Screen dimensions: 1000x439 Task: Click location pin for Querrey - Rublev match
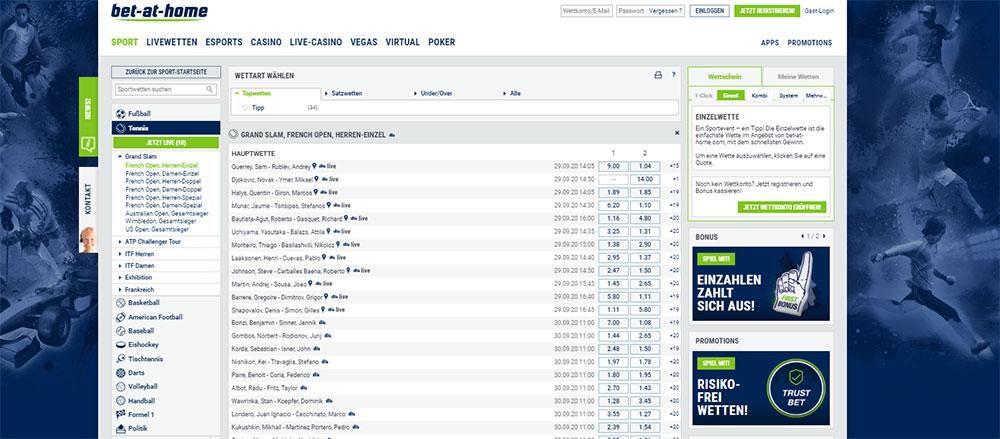[314, 166]
